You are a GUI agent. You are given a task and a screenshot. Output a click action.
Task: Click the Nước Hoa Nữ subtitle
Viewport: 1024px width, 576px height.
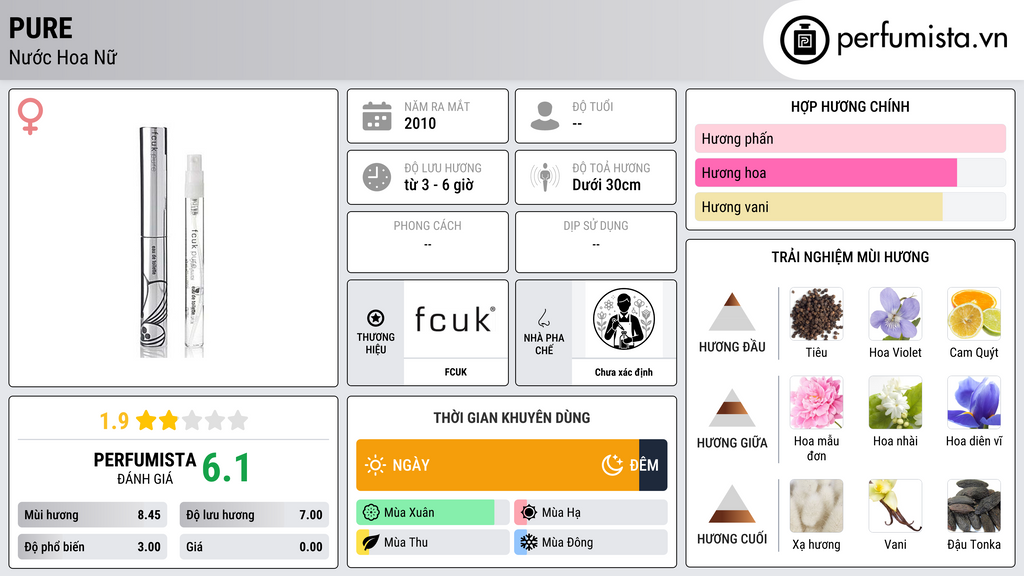point(63,57)
